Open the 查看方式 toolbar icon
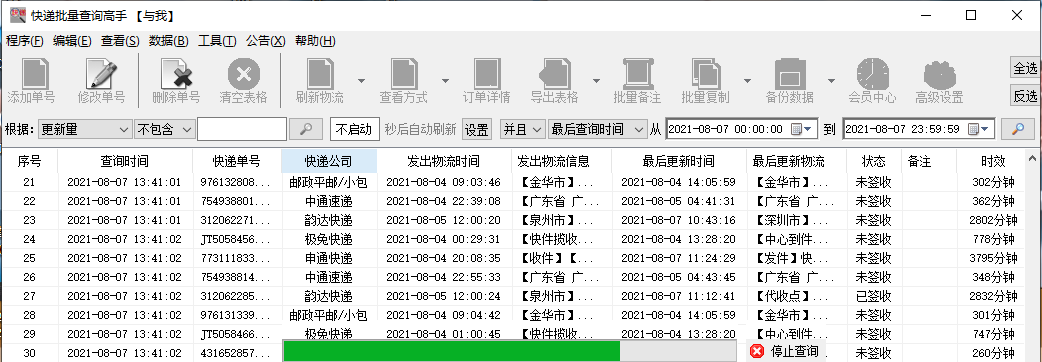 (x=403, y=73)
